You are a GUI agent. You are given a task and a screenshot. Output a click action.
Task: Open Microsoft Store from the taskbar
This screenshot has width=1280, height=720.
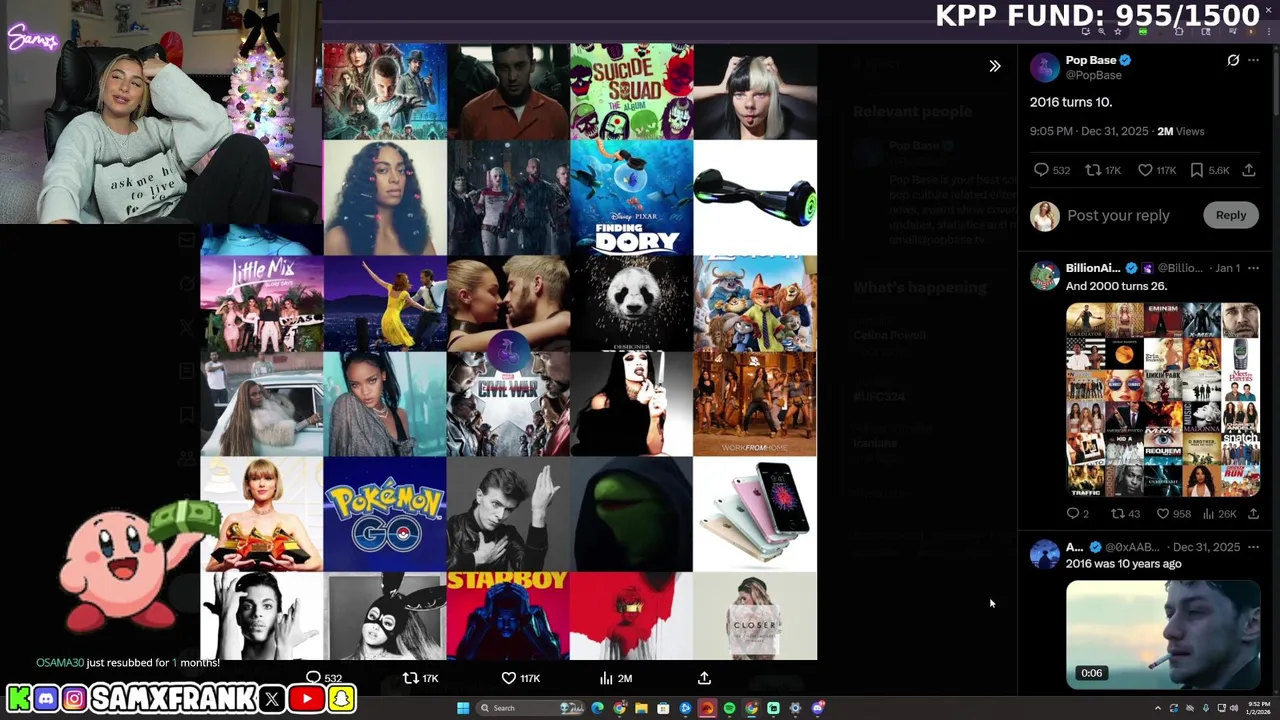663,708
